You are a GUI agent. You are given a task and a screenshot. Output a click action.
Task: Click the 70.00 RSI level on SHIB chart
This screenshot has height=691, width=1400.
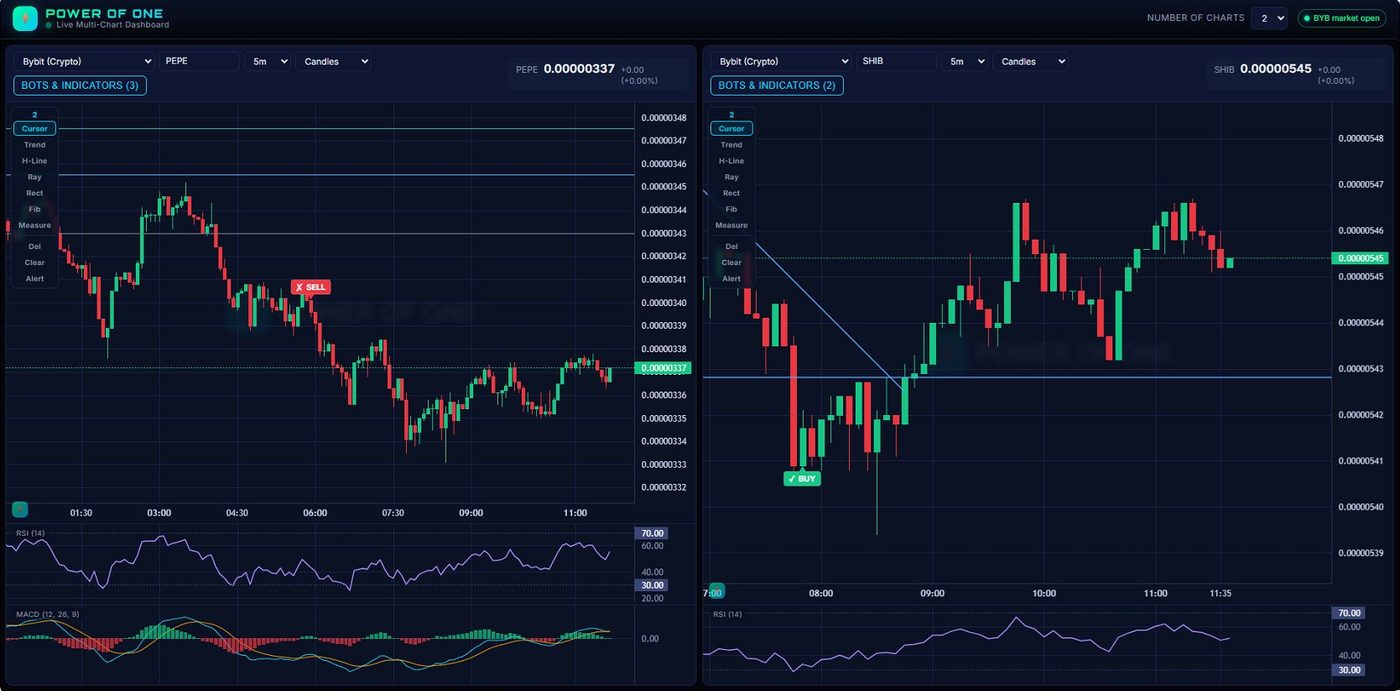1349,613
